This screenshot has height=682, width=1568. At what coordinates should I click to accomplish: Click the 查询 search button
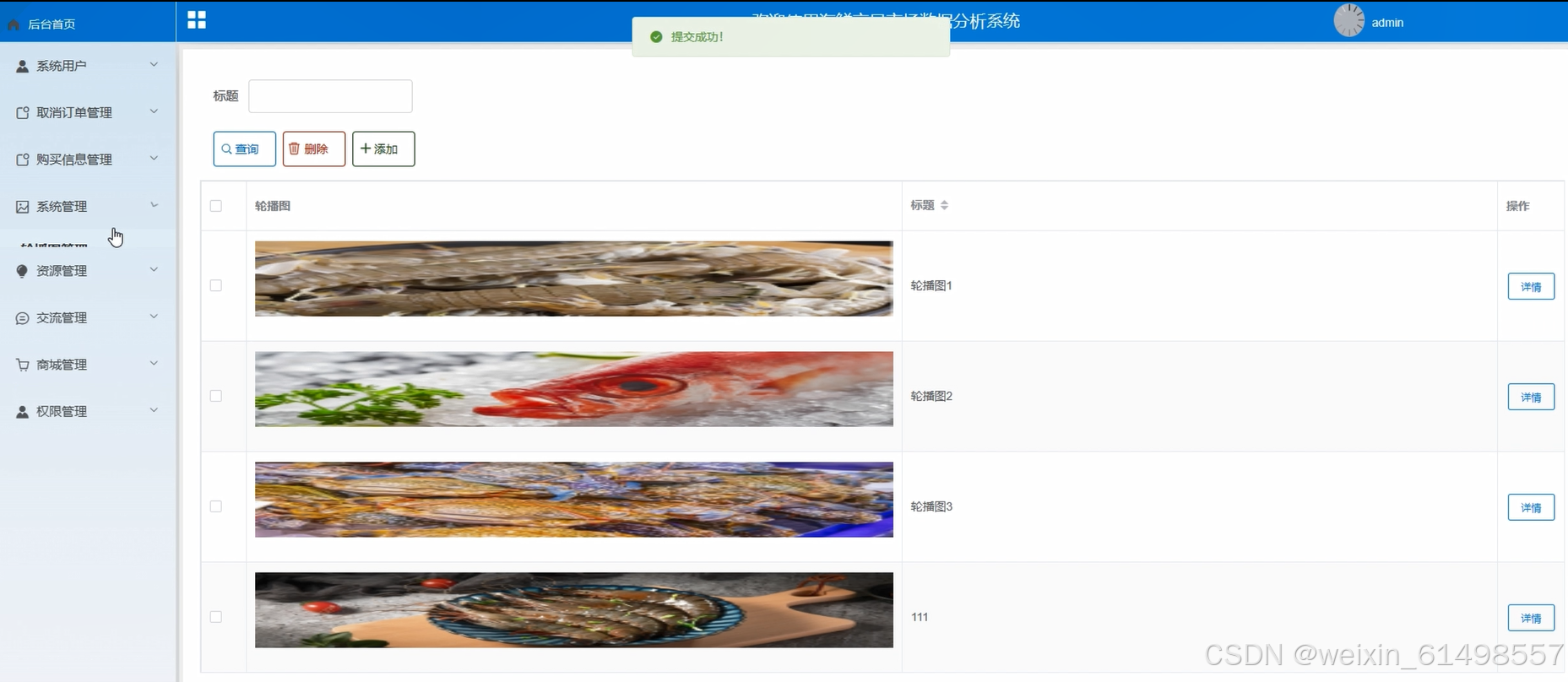coord(244,149)
